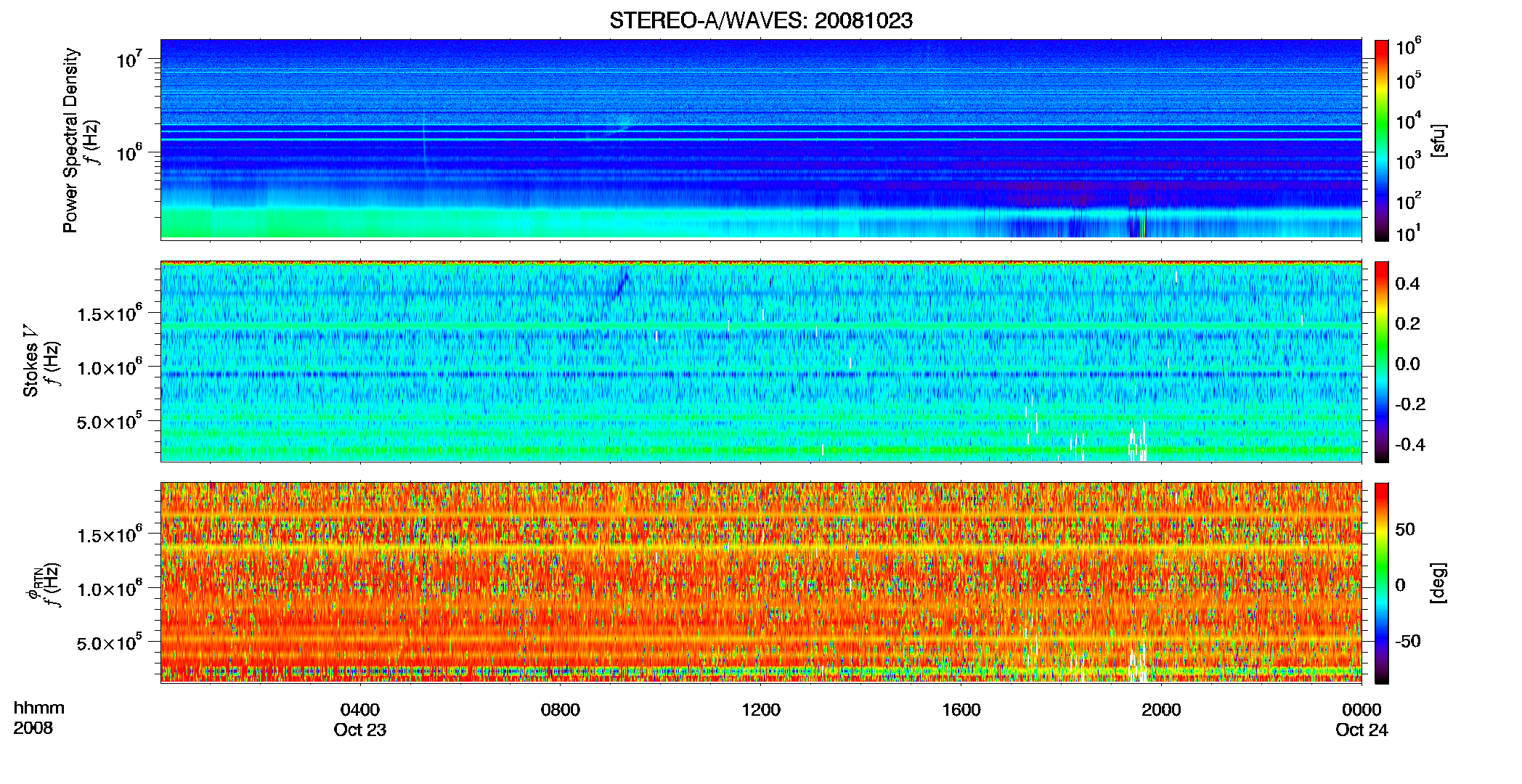Click the 5.0×10^5 tick on the φ RTN panel

click(109, 642)
